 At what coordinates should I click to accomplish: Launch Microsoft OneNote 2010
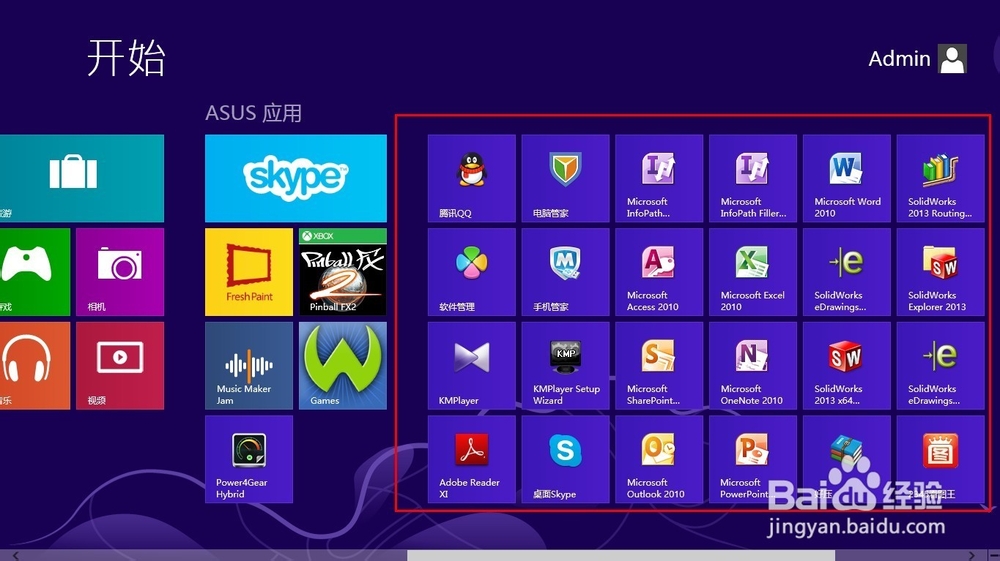(x=753, y=365)
